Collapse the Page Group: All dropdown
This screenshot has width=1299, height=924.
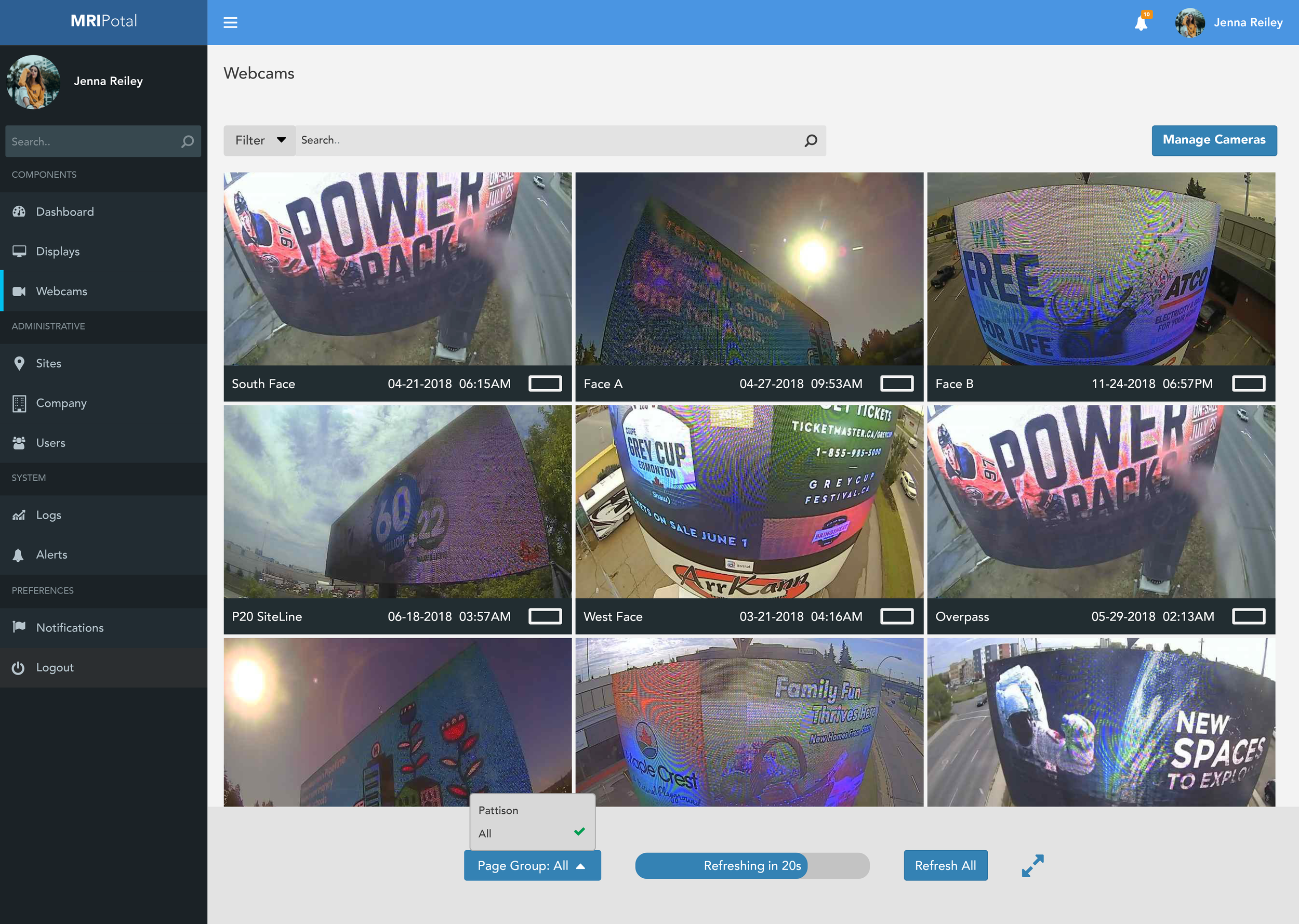[532, 865]
